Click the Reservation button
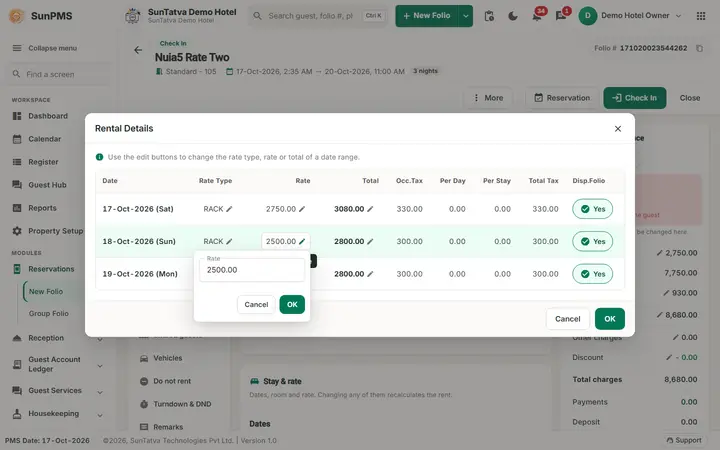The width and height of the screenshot is (720, 450). [562, 98]
